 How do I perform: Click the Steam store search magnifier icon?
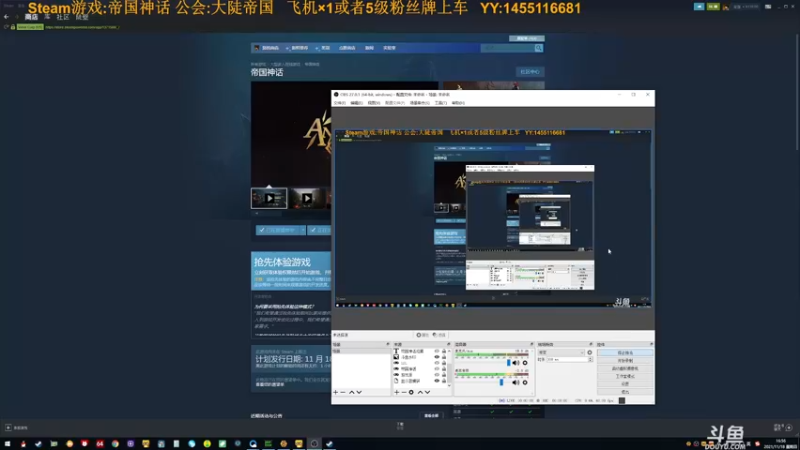[x=538, y=48]
